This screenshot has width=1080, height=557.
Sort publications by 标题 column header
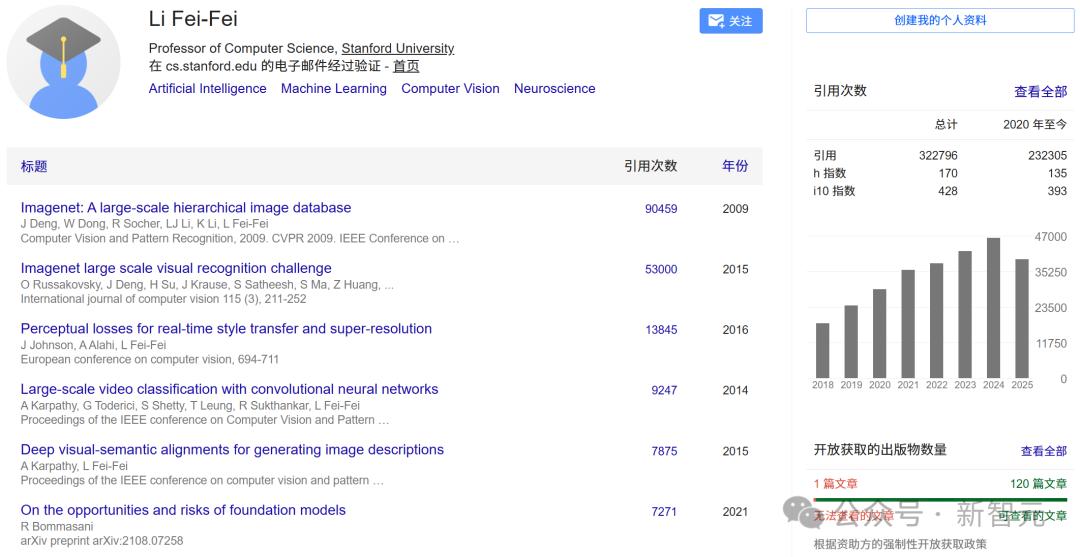pos(34,166)
